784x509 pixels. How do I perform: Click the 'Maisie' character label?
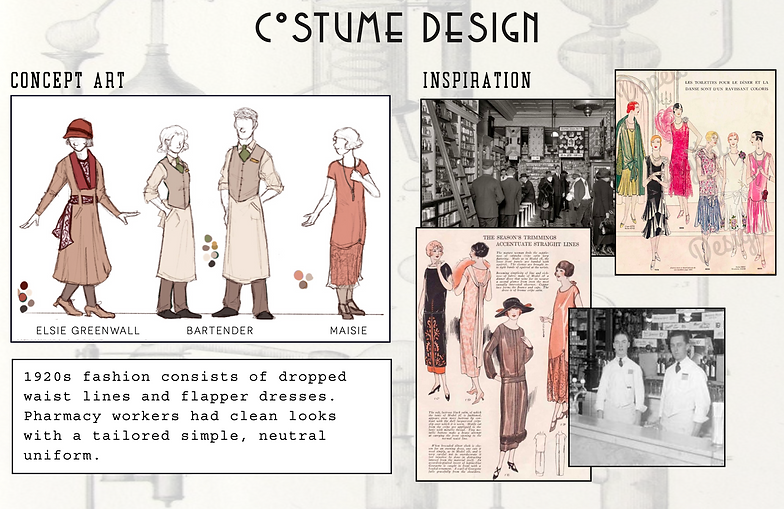coord(348,330)
